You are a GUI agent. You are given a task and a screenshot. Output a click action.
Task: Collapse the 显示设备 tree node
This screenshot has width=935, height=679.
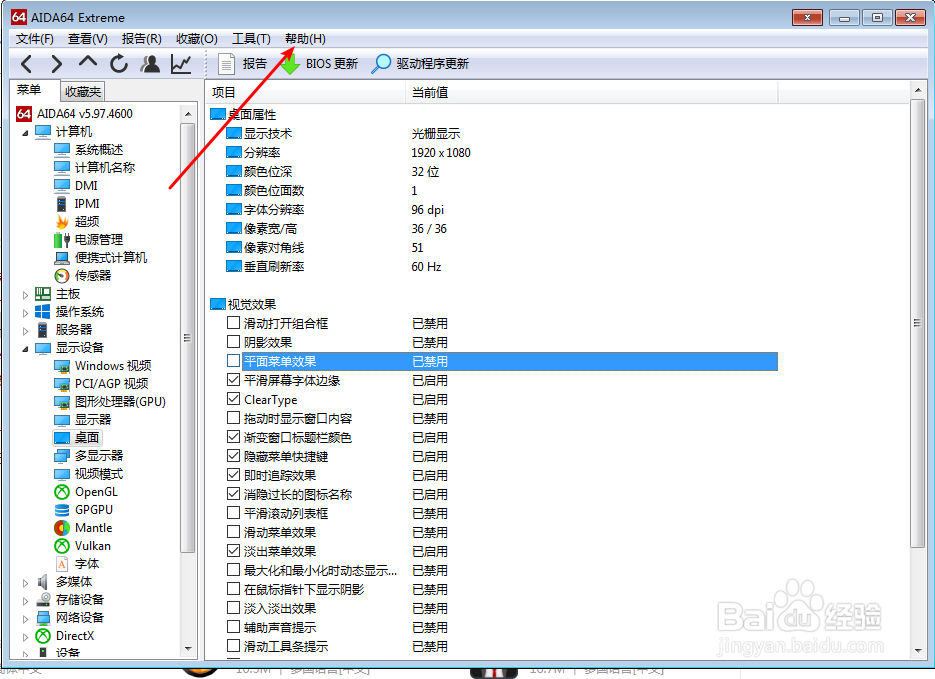pos(25,349)
